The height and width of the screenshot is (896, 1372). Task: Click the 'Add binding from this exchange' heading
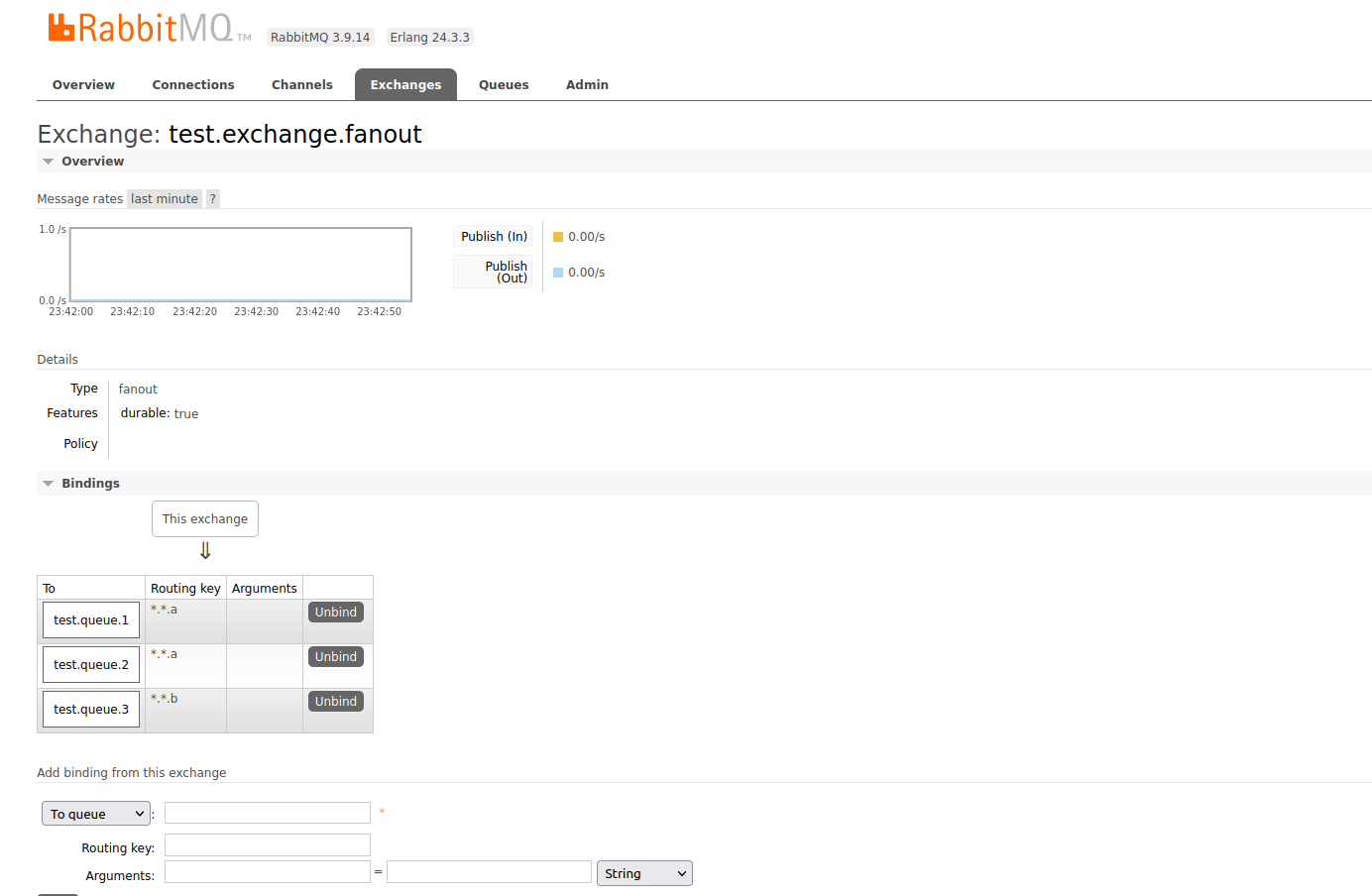coord(132,773)
